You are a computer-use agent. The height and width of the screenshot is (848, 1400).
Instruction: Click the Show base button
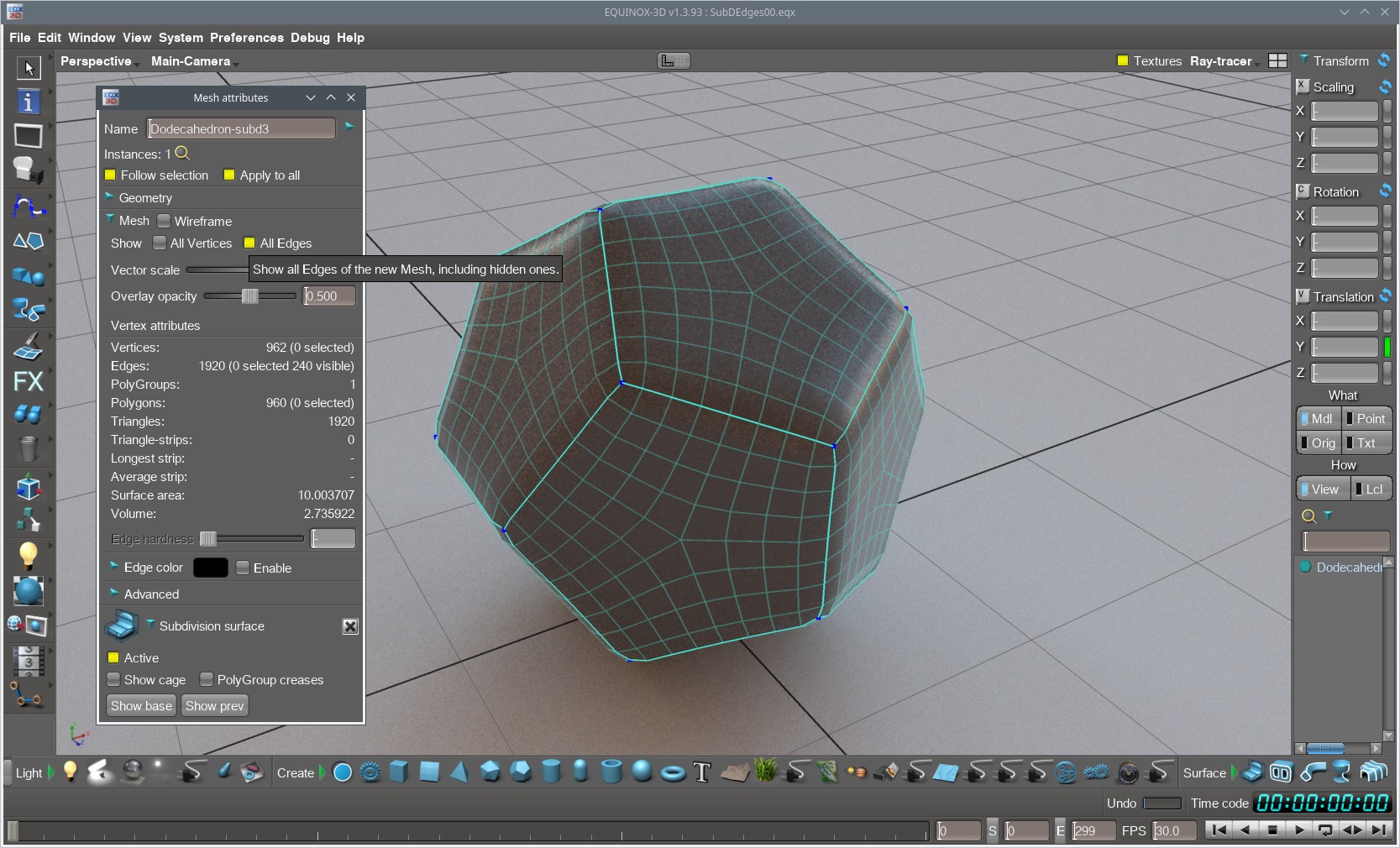(141, 706)
